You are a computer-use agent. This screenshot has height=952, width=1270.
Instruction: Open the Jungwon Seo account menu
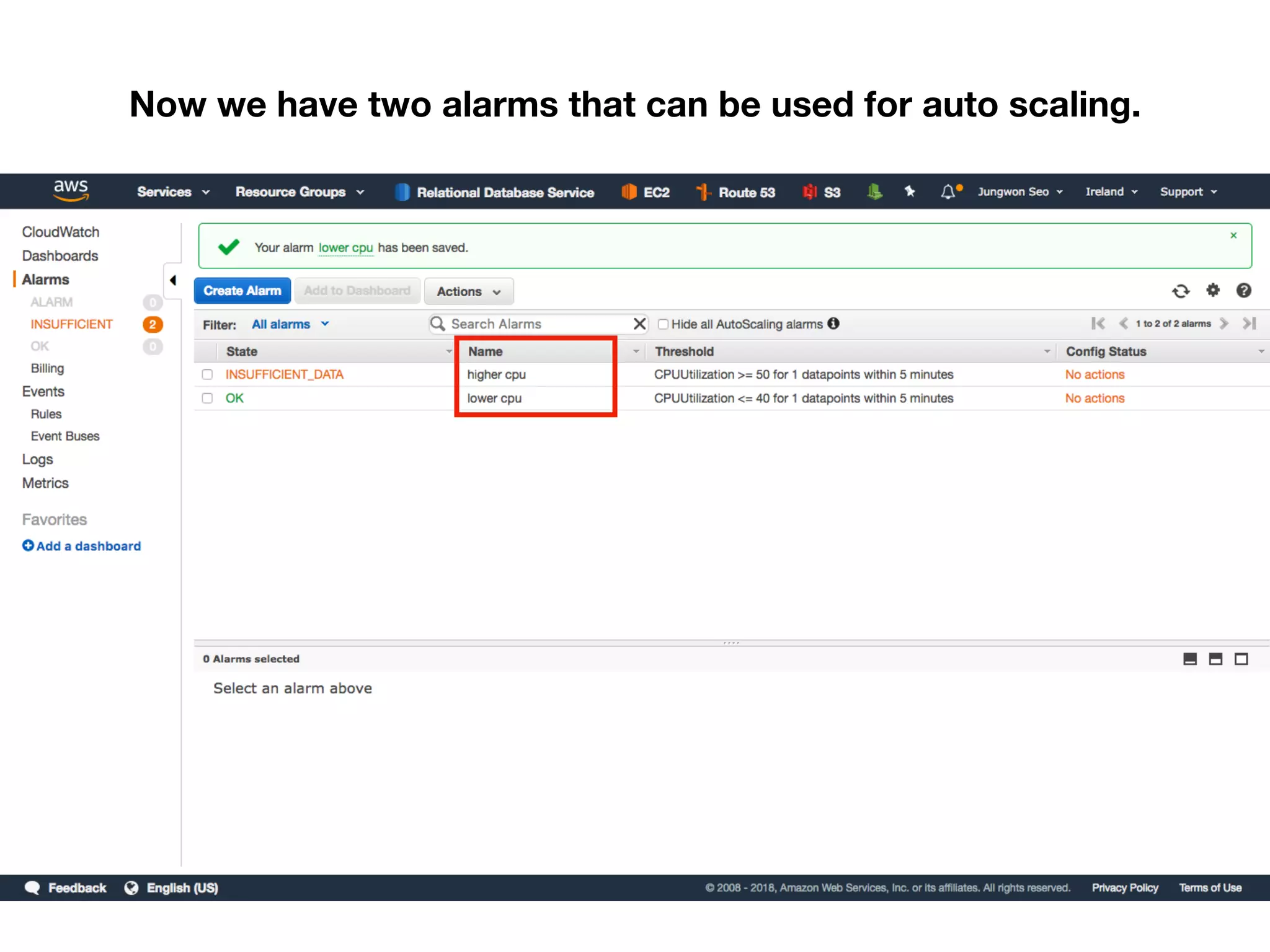pos(1021,192)
